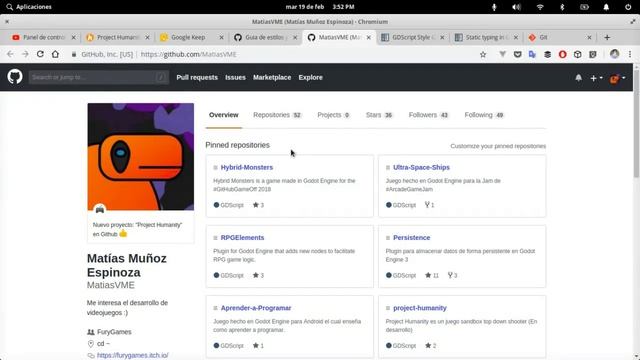This screenshot has height=360, width=640.
Task: Open notifications bell in GitHub header
Action: [578, 78]
